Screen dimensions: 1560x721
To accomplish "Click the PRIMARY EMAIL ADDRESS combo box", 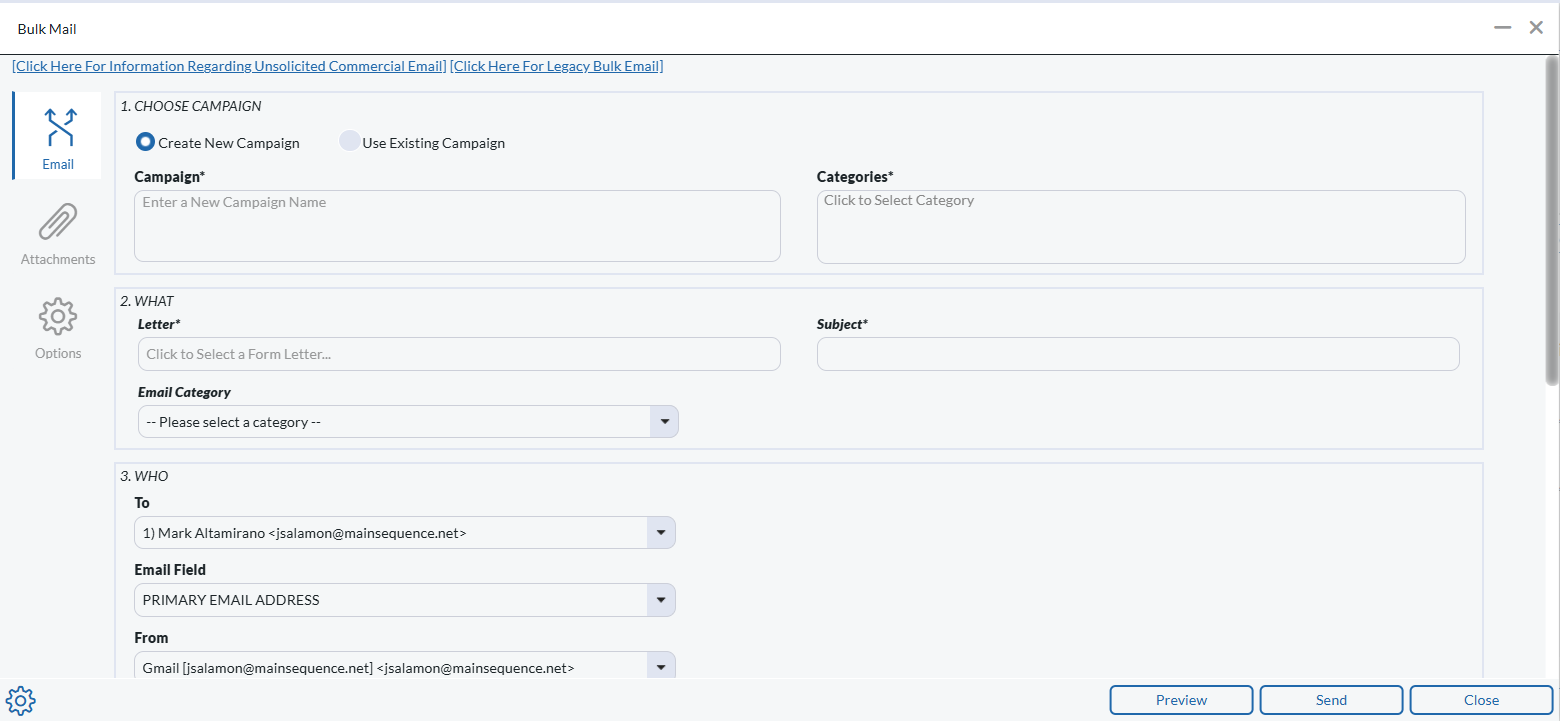I will coord(405,600).
